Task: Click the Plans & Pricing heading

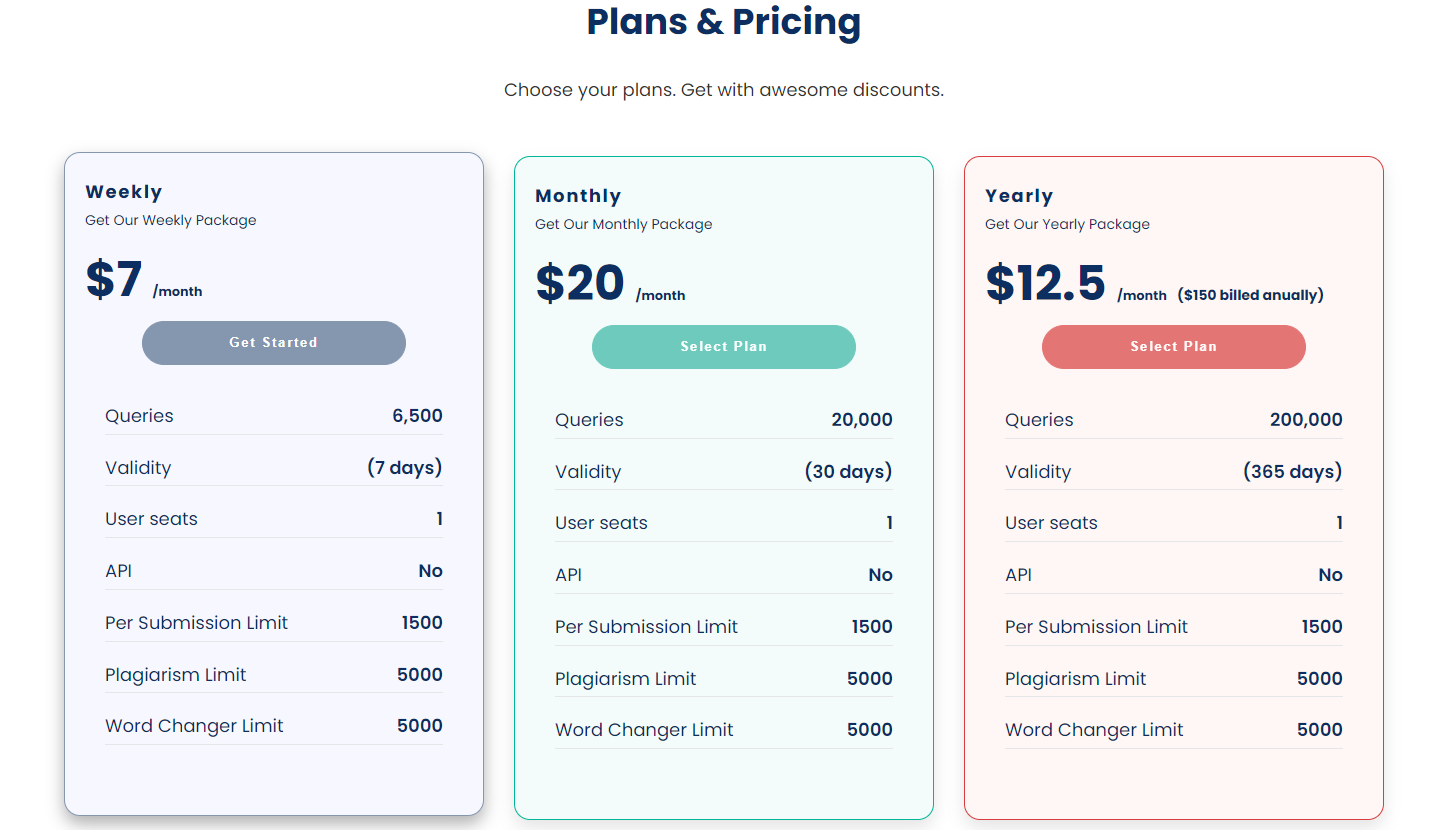Action: 724,21
